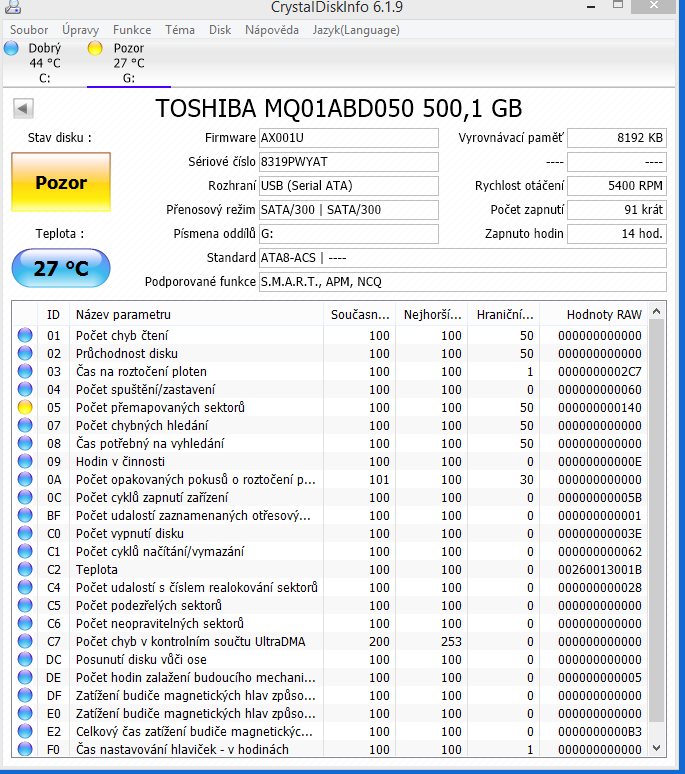
Task: Click RAW value 00260013001B
Action: pyautogui.click(x=600, y=570)
